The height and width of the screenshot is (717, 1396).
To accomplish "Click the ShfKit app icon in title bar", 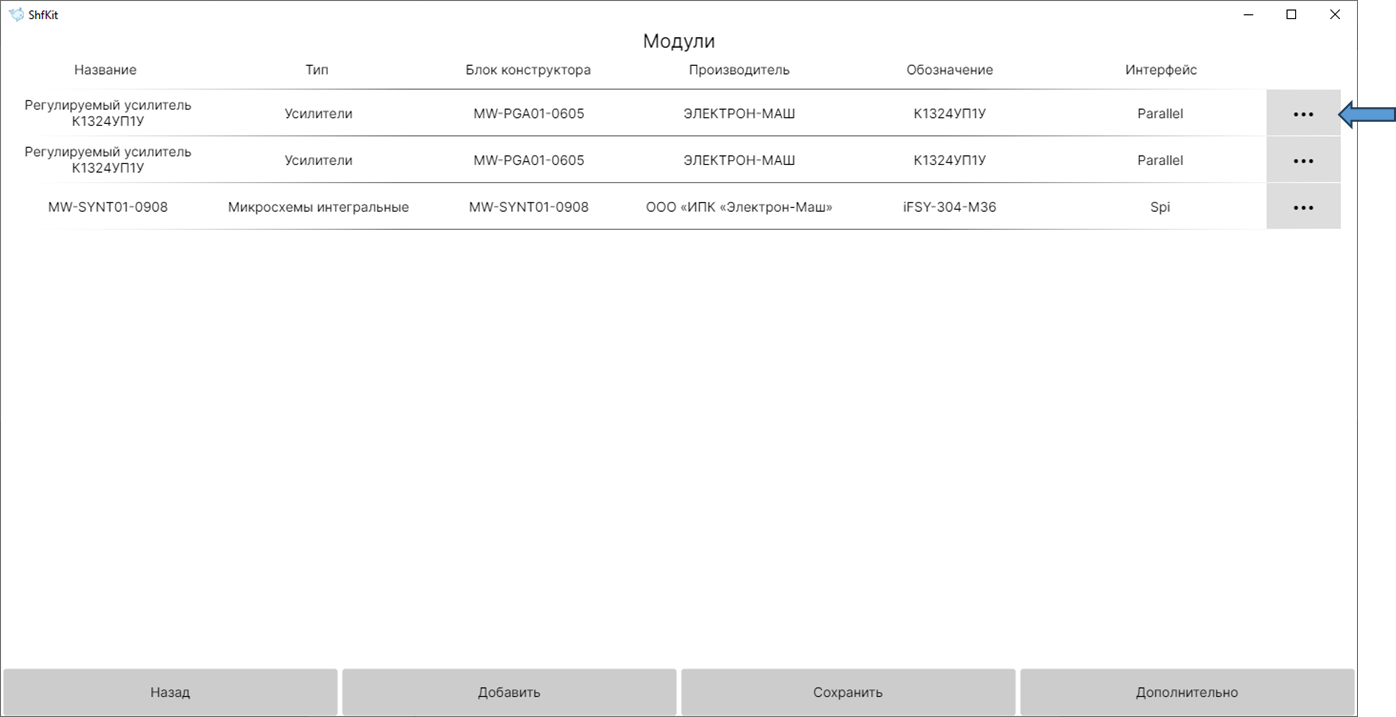I will coord(16,15).
